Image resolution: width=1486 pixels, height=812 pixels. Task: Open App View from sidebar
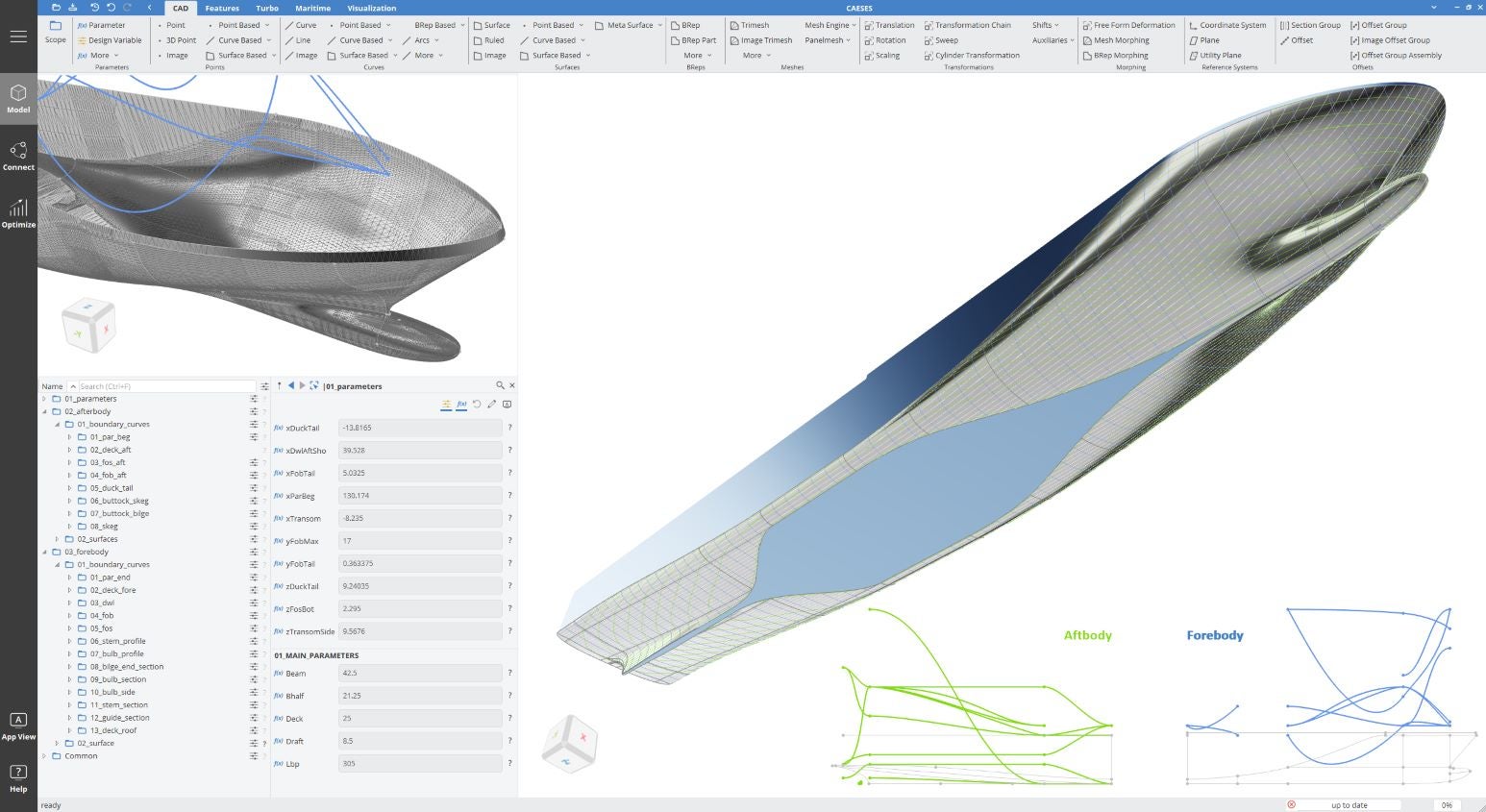point(18,726)
